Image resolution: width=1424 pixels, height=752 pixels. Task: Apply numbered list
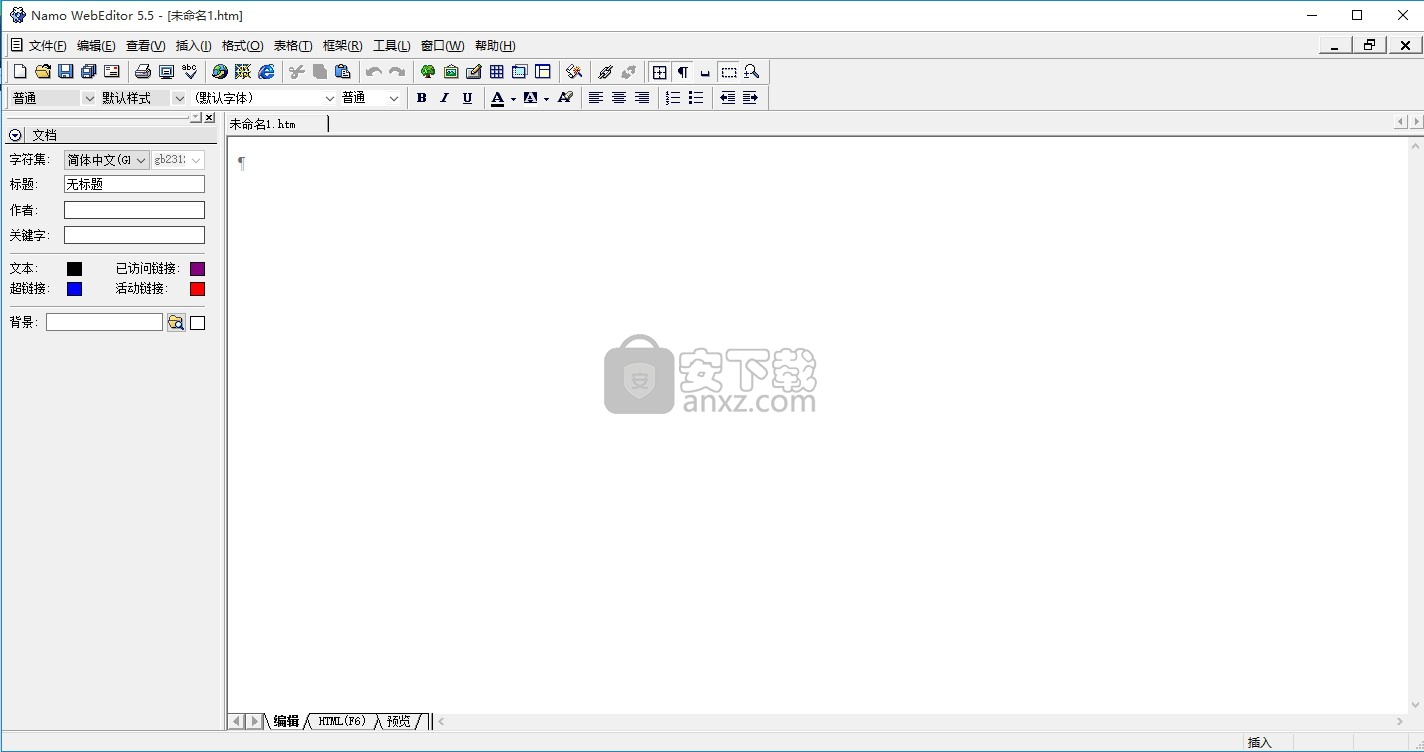pyautogui.click(x=673, y=97)
